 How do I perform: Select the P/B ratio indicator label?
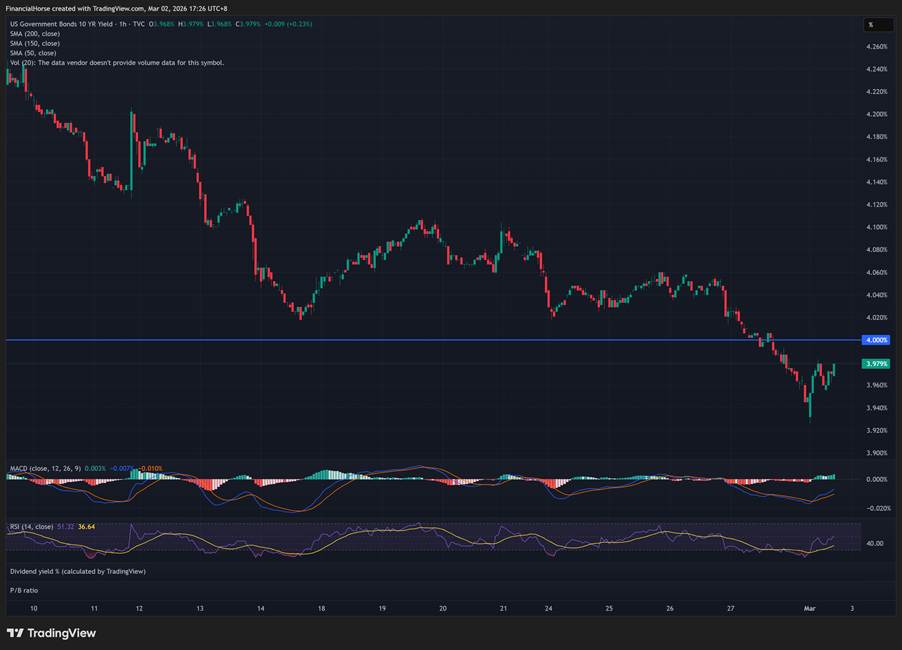(23, 590)
